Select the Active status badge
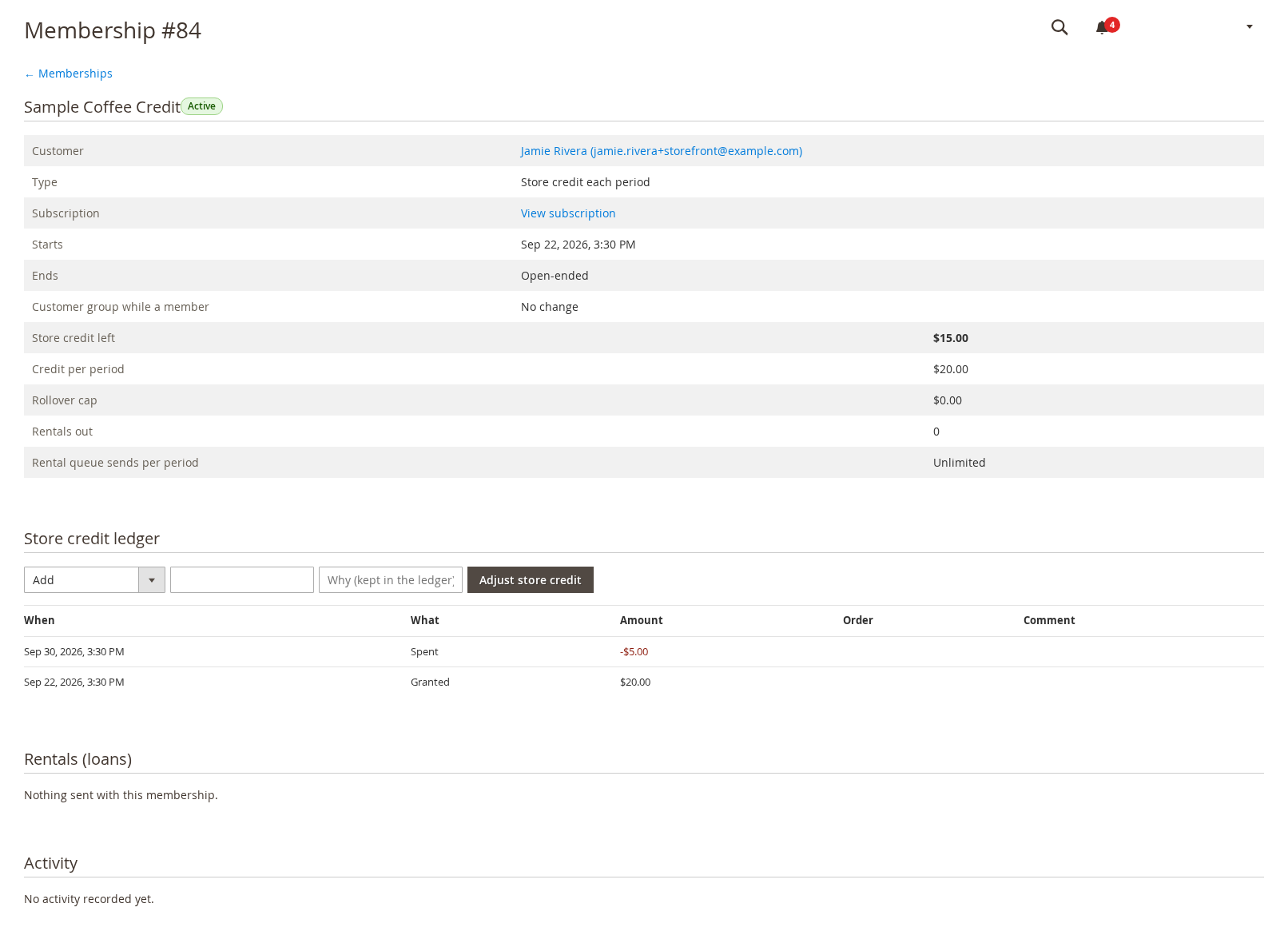Image resolution: width=1288 pixels, height=951 pixels. (201, 106)
